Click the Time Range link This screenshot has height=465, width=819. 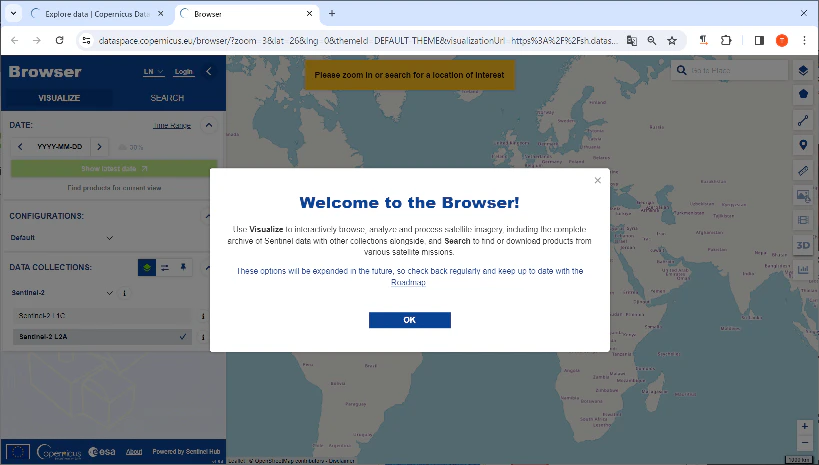[x=172, y=125]
